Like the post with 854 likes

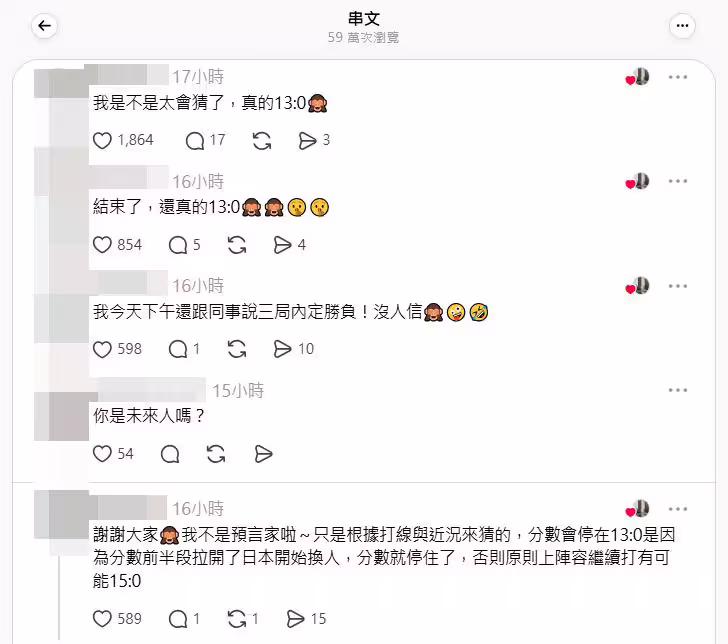point(102,245)
